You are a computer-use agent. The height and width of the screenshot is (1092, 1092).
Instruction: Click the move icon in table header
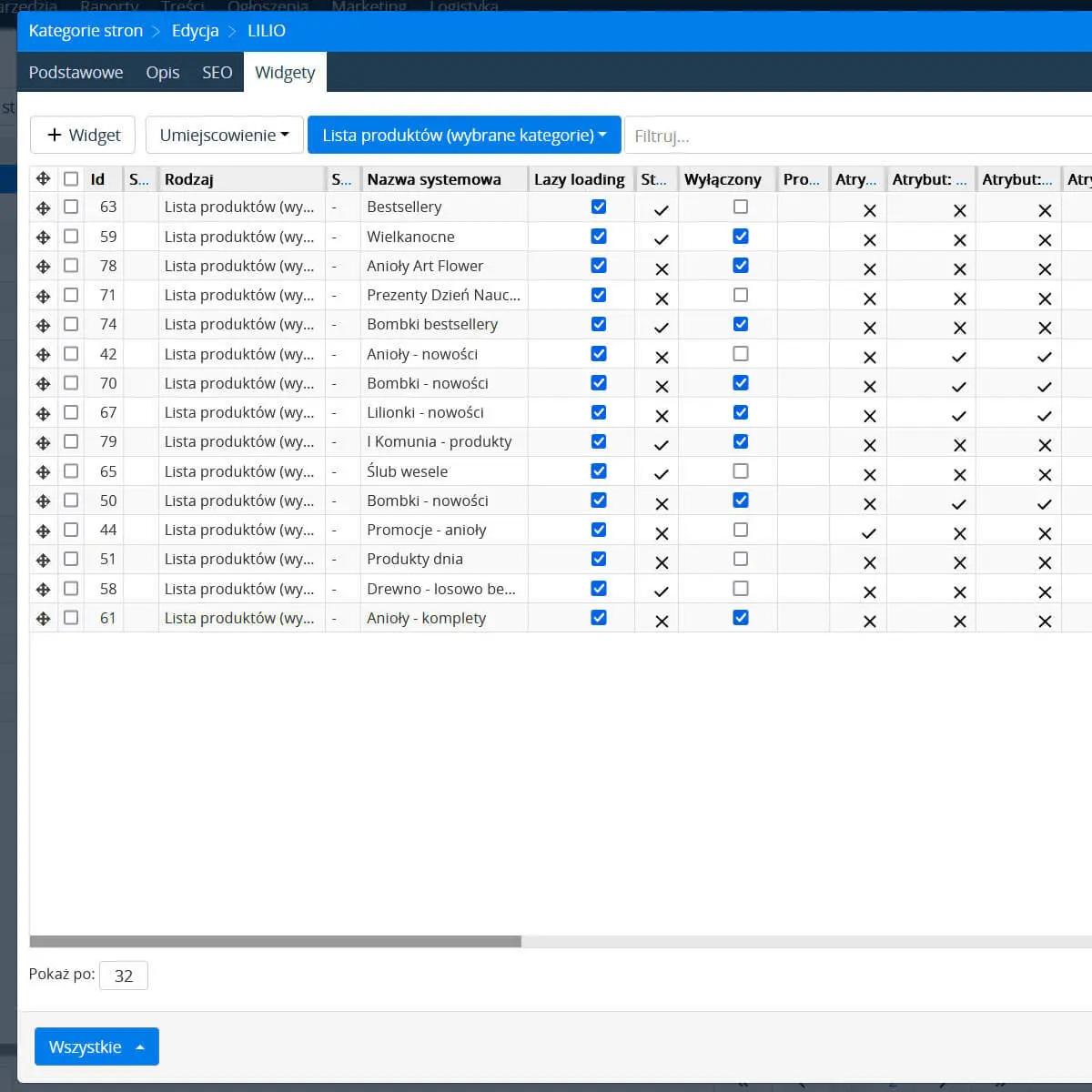tap(43, 179)
